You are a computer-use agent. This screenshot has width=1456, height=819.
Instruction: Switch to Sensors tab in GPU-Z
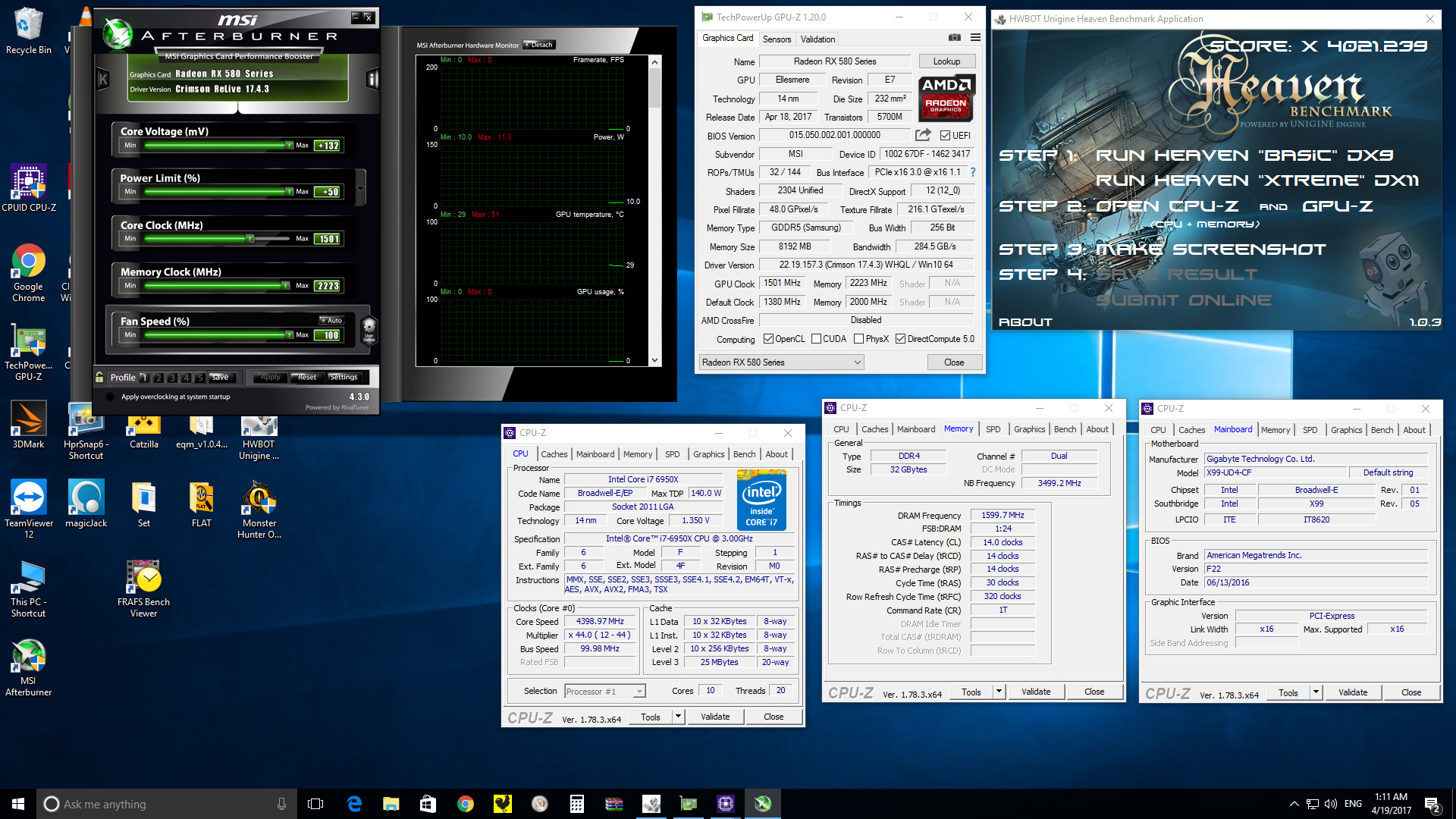pos(777,39)
